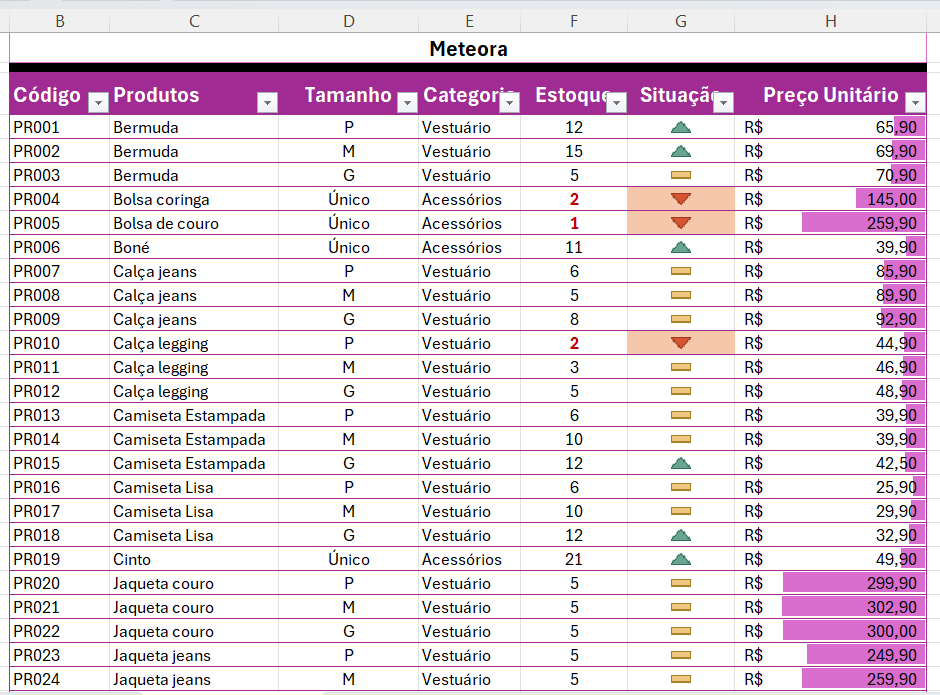Select column header C
Screen dimensions: 940x695
pos(194,21)
